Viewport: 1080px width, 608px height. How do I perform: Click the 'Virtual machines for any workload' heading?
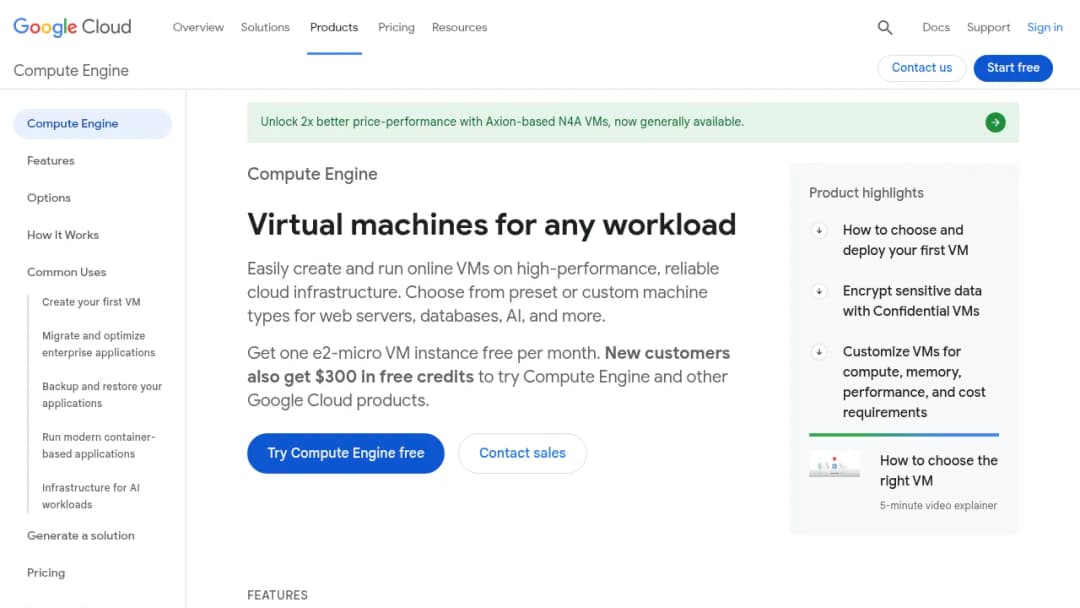(492, 225)
